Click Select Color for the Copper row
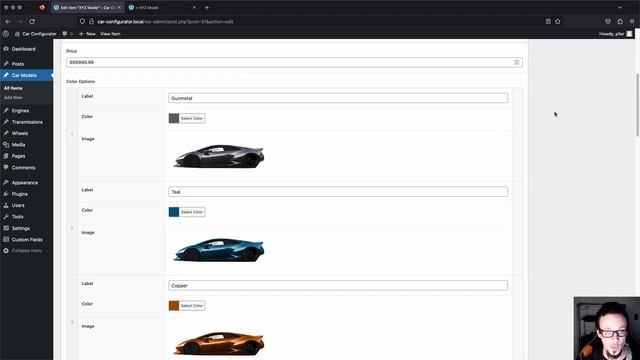Image resolution: width=640 pixels, height=360 pixels. click(192, 306)
